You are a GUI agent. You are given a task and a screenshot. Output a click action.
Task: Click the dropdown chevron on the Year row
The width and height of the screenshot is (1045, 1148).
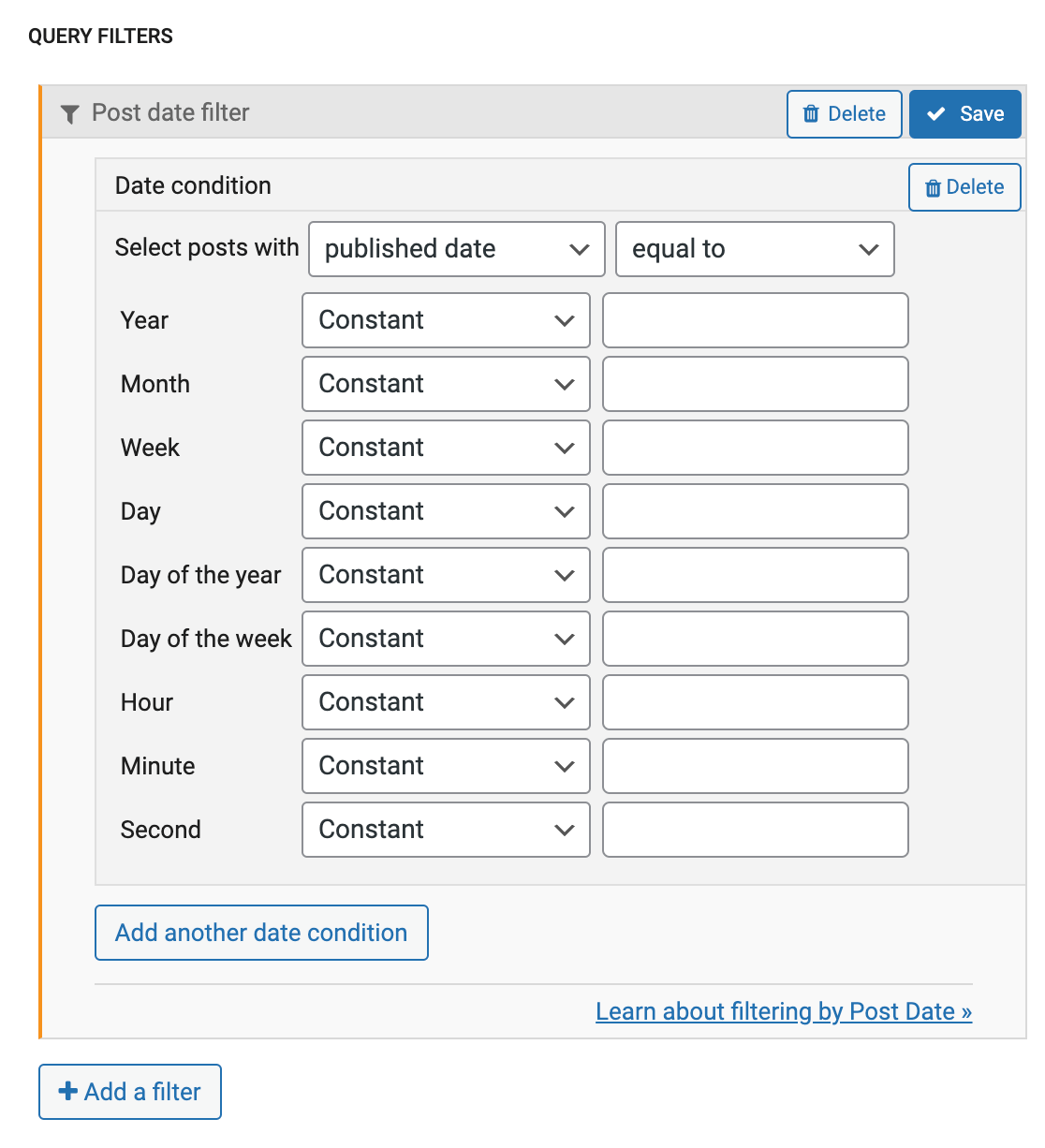click(x=565, y=320)
